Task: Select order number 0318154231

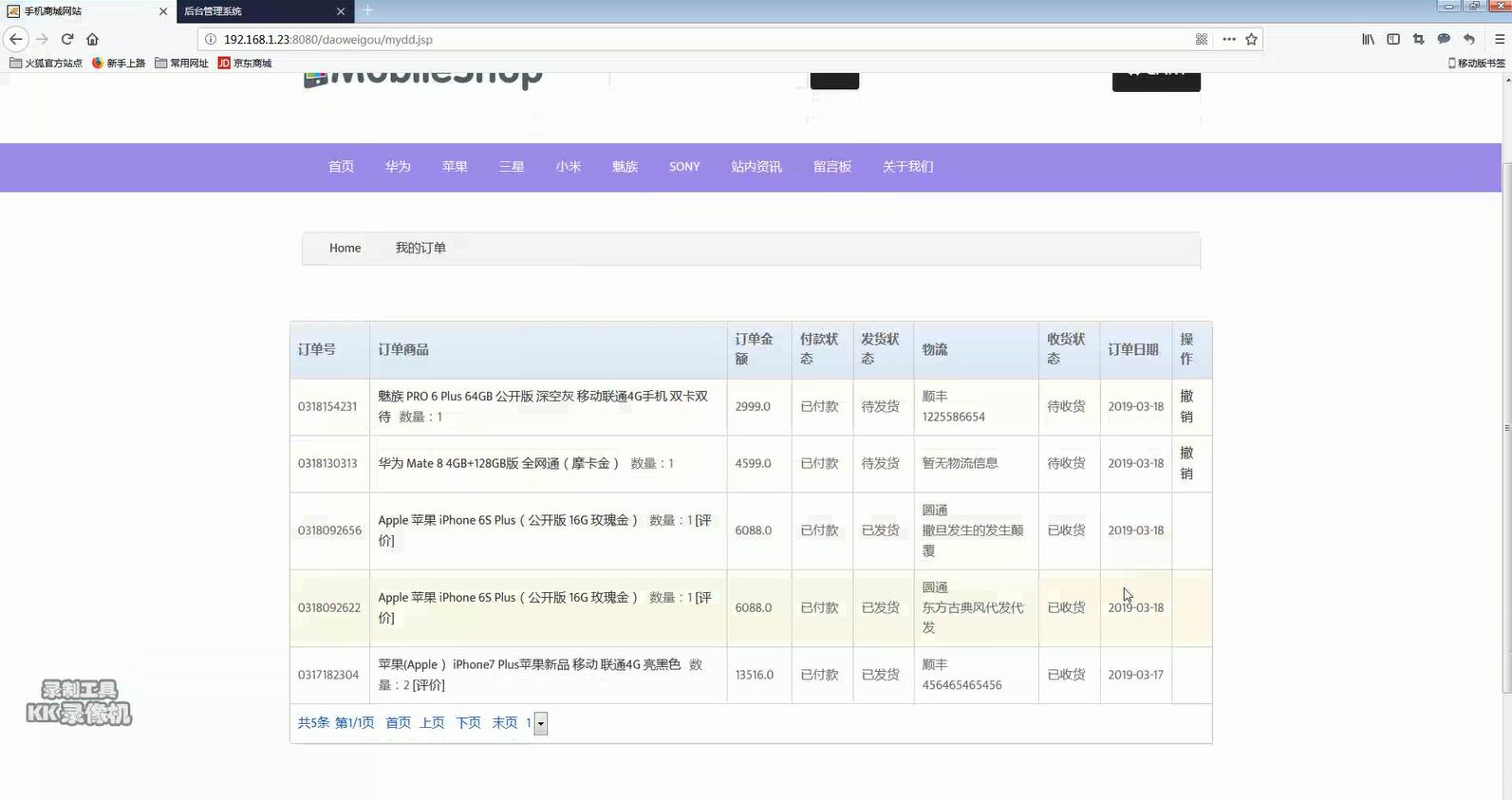Action: click(x=327, y=406)
